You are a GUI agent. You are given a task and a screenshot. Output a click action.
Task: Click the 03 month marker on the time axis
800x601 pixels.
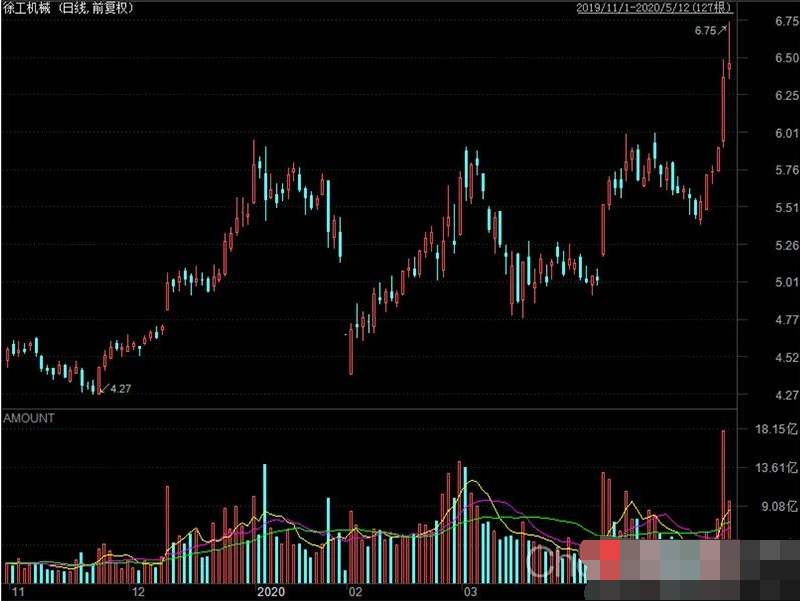coord(470,592)
